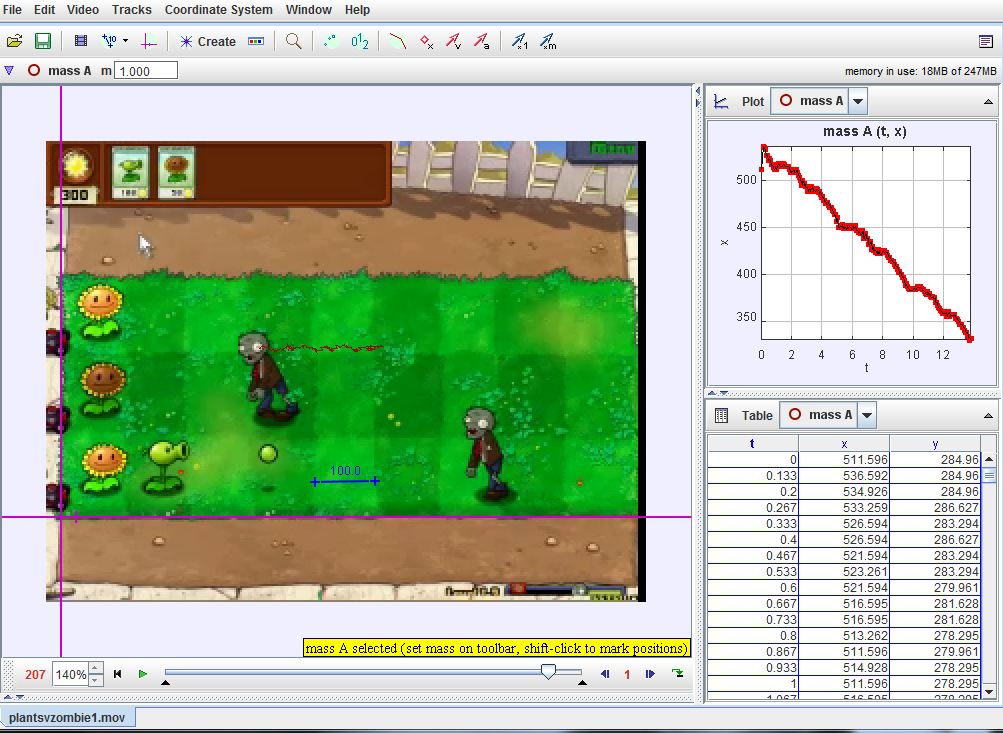Open the Help menu
The height and width of the screenshot is (733, 1003).
pyautogui.click(x=357, y=10)
